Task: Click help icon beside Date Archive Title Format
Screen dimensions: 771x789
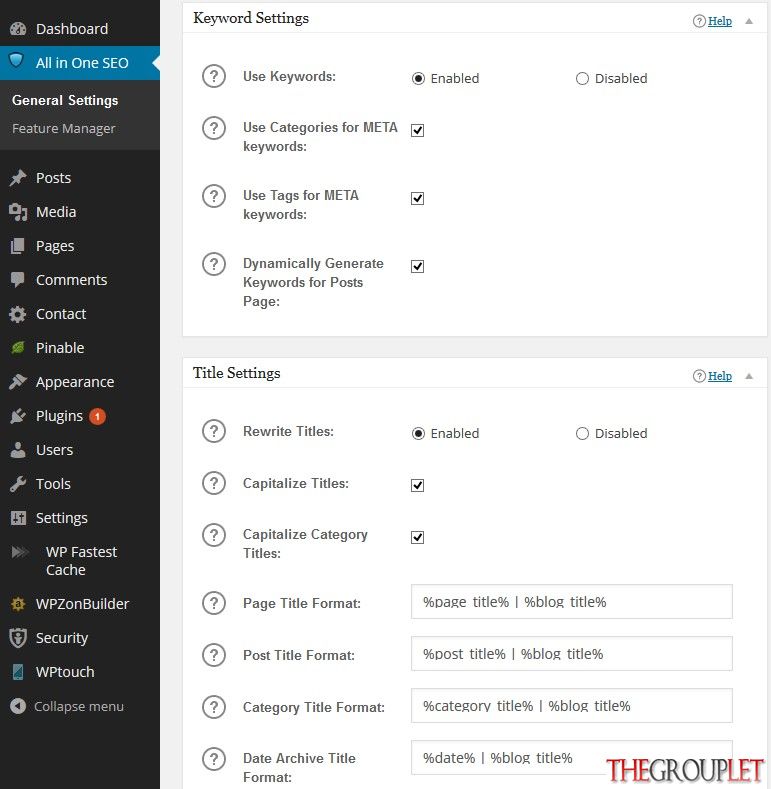Action: 214,759
